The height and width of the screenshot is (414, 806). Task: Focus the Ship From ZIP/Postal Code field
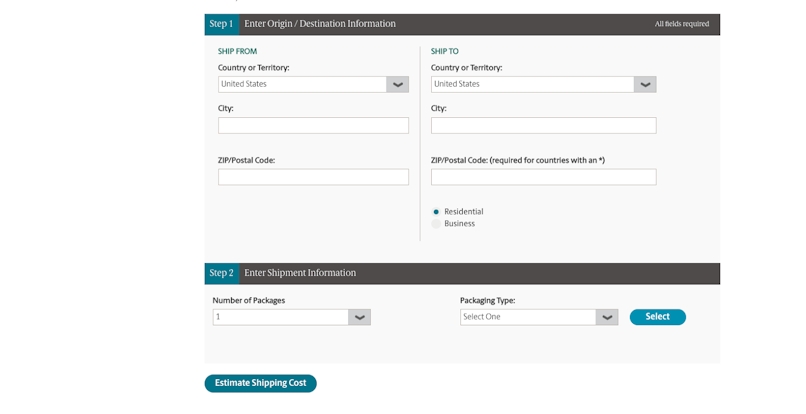(x=313, y=177)
